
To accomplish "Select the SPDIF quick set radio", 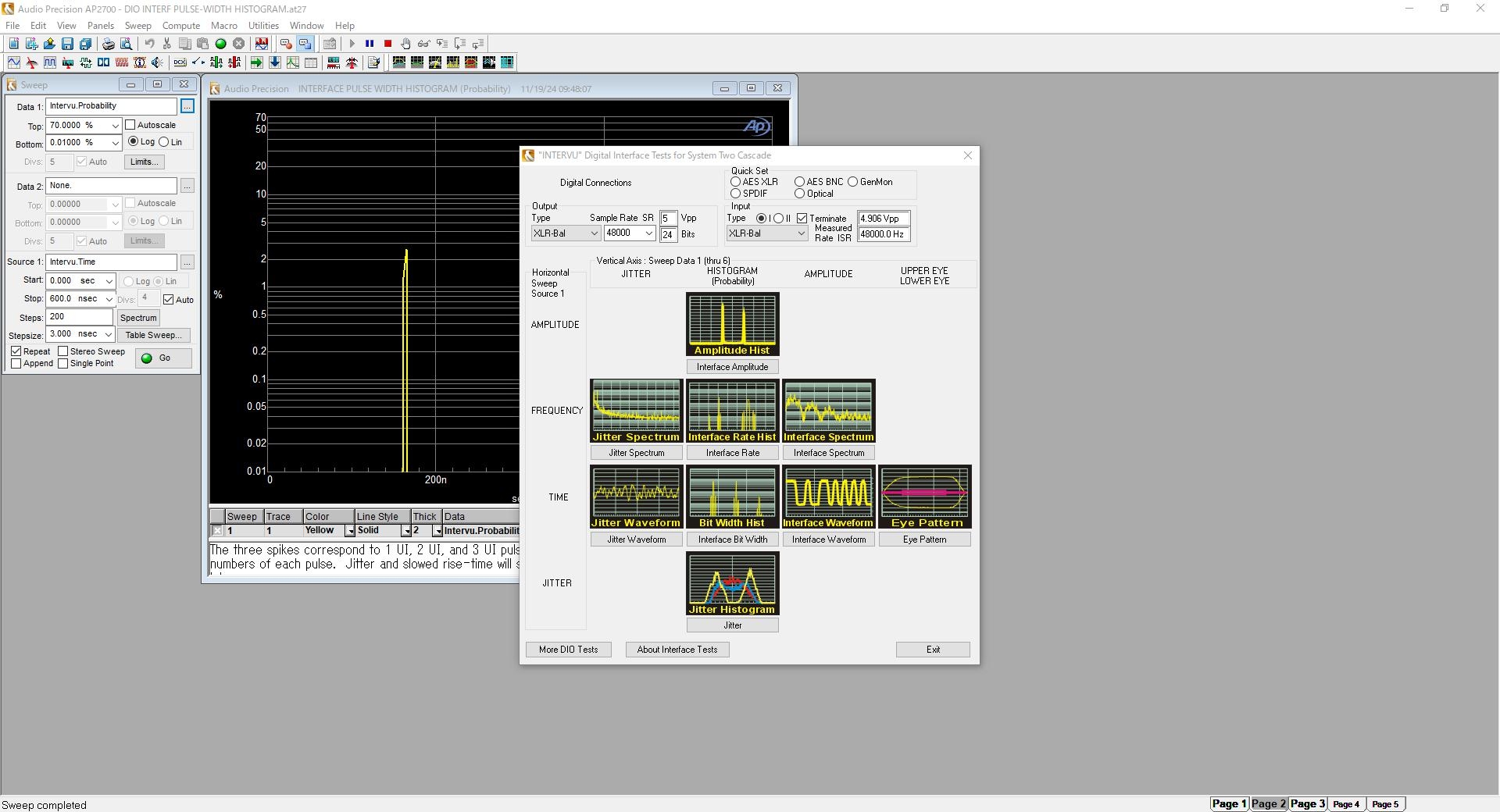I will tap(735, 194).
